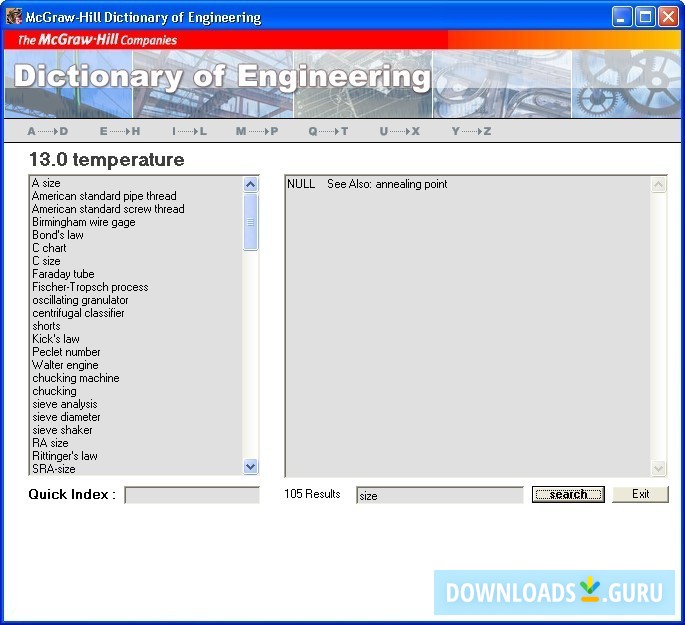Select 'American standard pipe thread' entry
The width and height of the screenshot is (685, 625).
coord(104,196)
